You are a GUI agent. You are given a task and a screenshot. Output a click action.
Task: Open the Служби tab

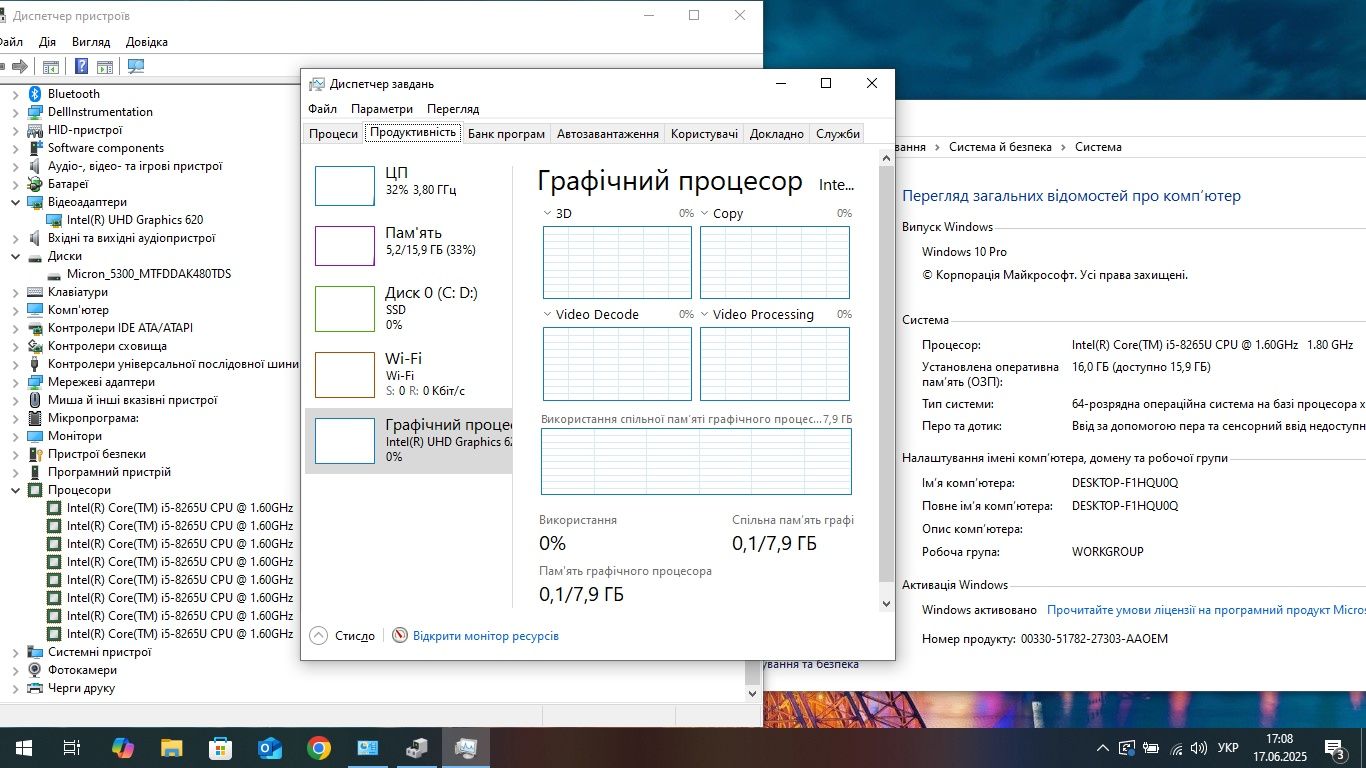click(x=837, y=133)
